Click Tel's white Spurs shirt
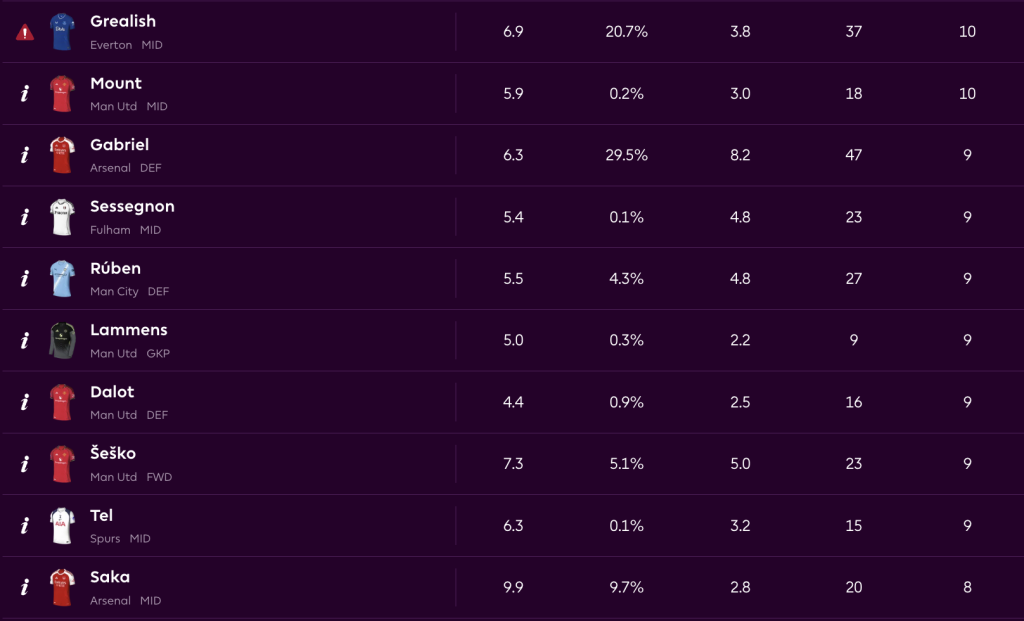Screen dimensions: 1024x621 click(x=63, y=526)
